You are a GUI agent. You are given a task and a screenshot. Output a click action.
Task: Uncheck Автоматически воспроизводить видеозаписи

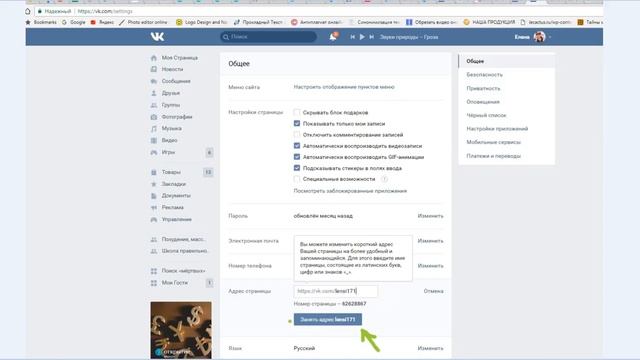point(297,146)
